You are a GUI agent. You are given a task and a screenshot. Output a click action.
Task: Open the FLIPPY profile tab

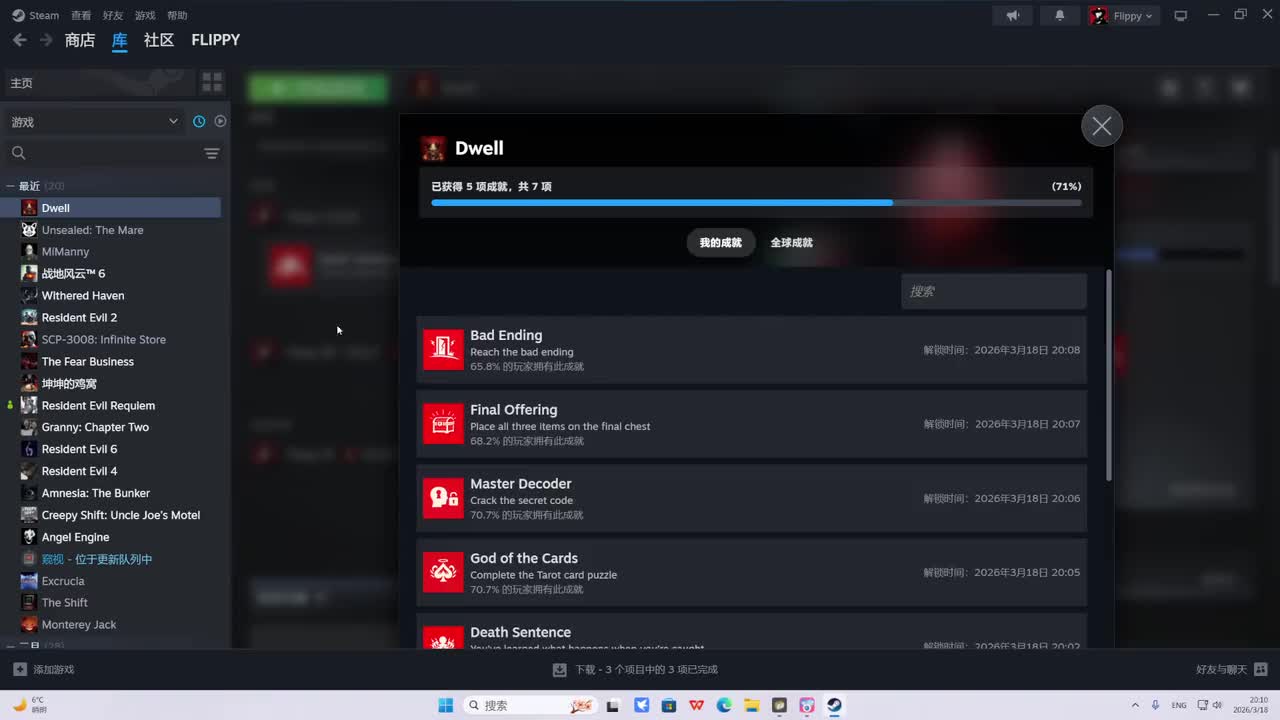[x=216, y=40]
